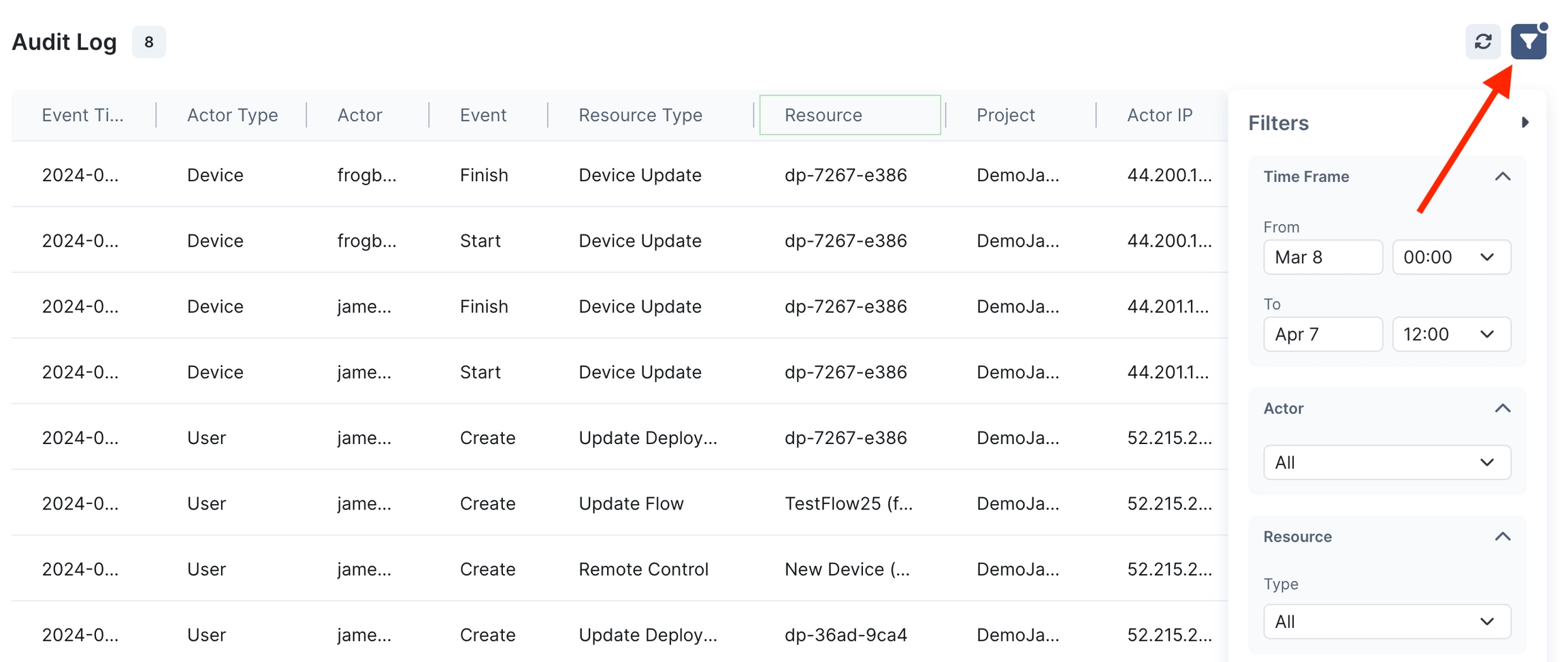Open the Actor All dropdown
Screen dimensions: 1568x662
[1387, 463]
